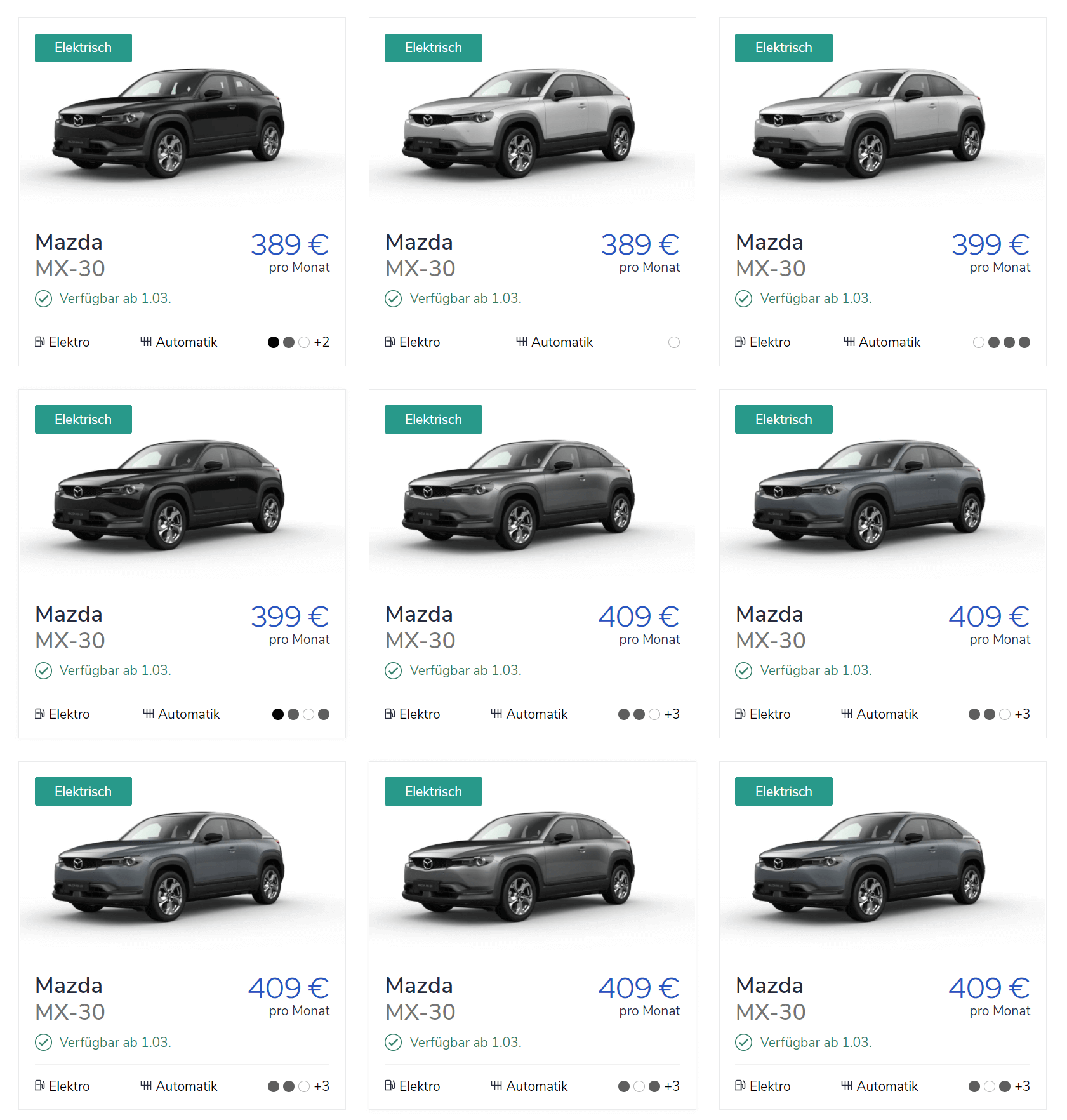The image size is (1067, 1120).
Task: Click the availability checkmark icon in first 399 € card
Action: 743,298
